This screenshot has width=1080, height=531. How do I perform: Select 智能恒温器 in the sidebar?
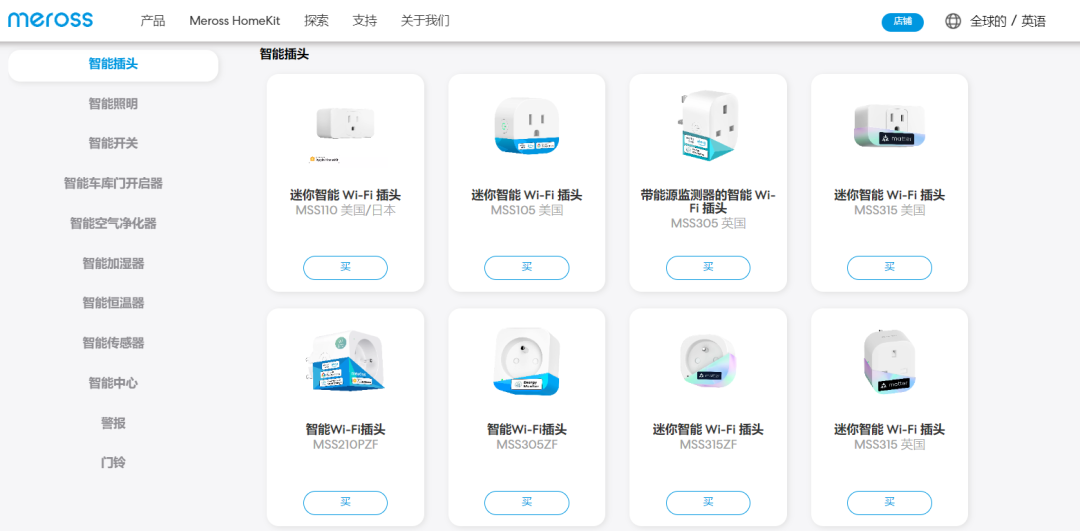click(113, 303)
